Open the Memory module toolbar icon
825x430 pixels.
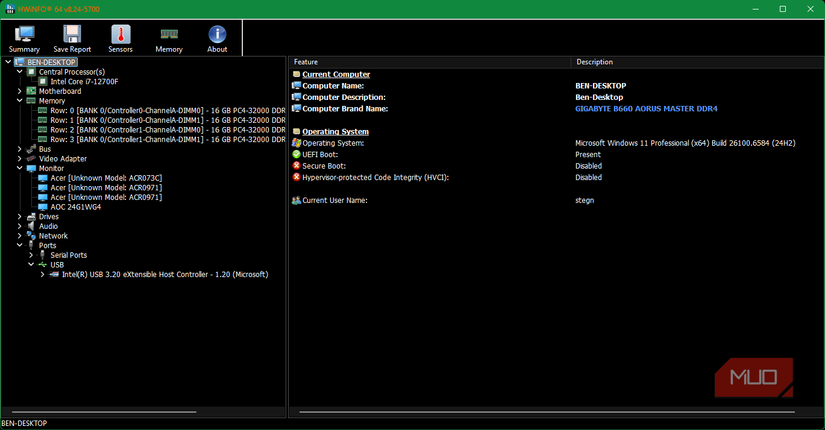pos(169,34)
